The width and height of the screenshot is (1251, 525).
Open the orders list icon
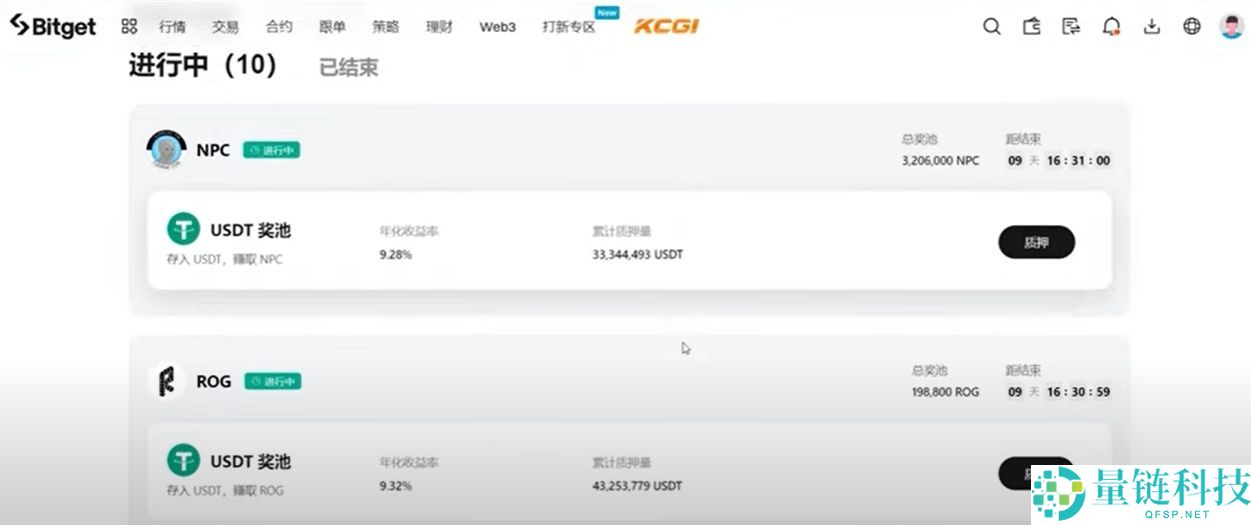(1071, 27)
